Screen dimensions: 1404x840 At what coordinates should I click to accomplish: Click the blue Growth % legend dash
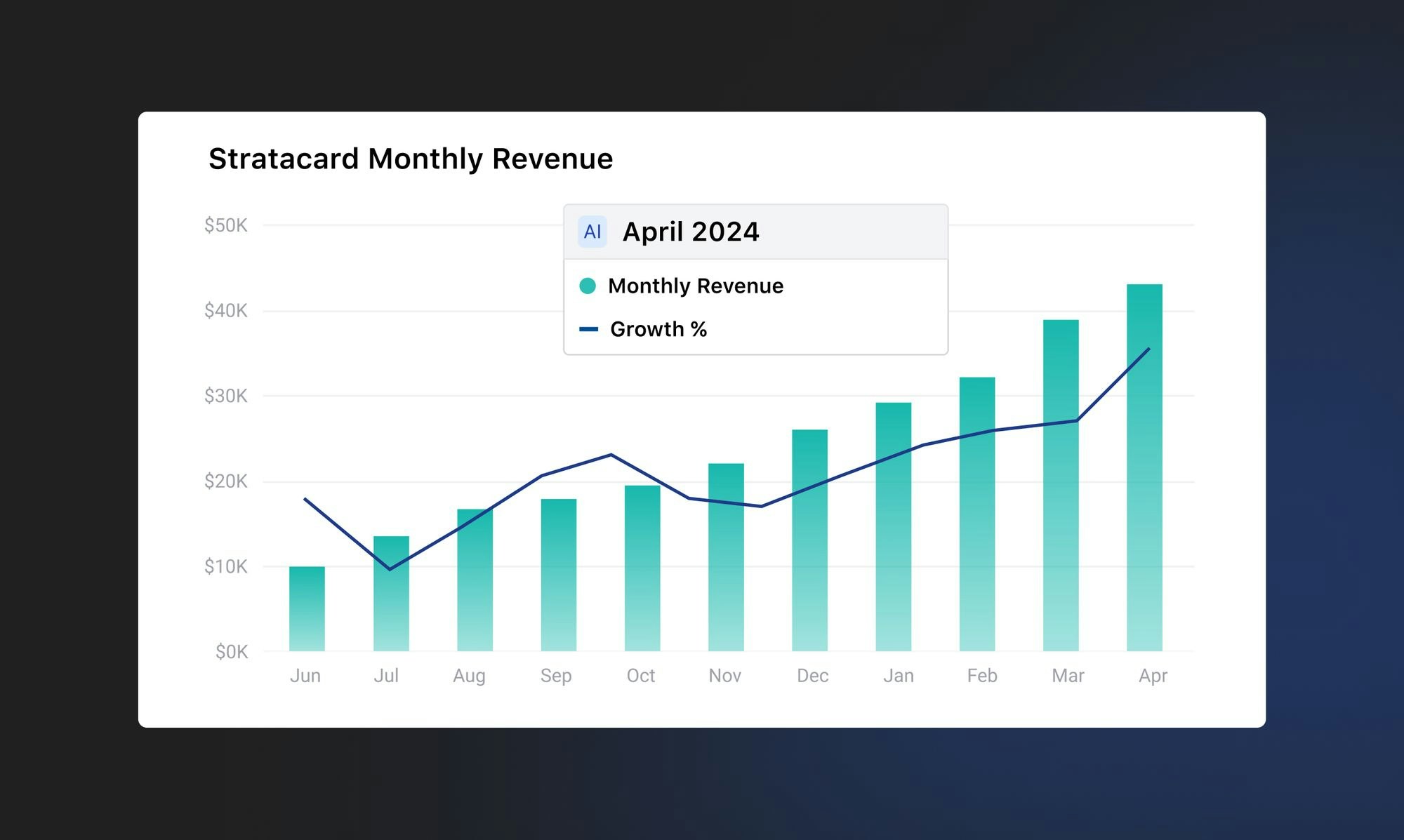[x=588, y=329]
